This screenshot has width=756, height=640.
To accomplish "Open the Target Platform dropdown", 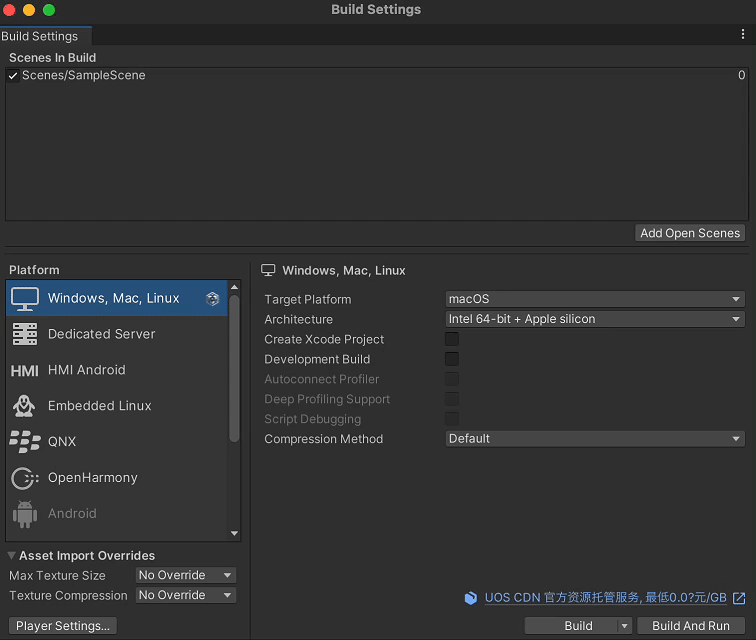I will pos(595,299).
